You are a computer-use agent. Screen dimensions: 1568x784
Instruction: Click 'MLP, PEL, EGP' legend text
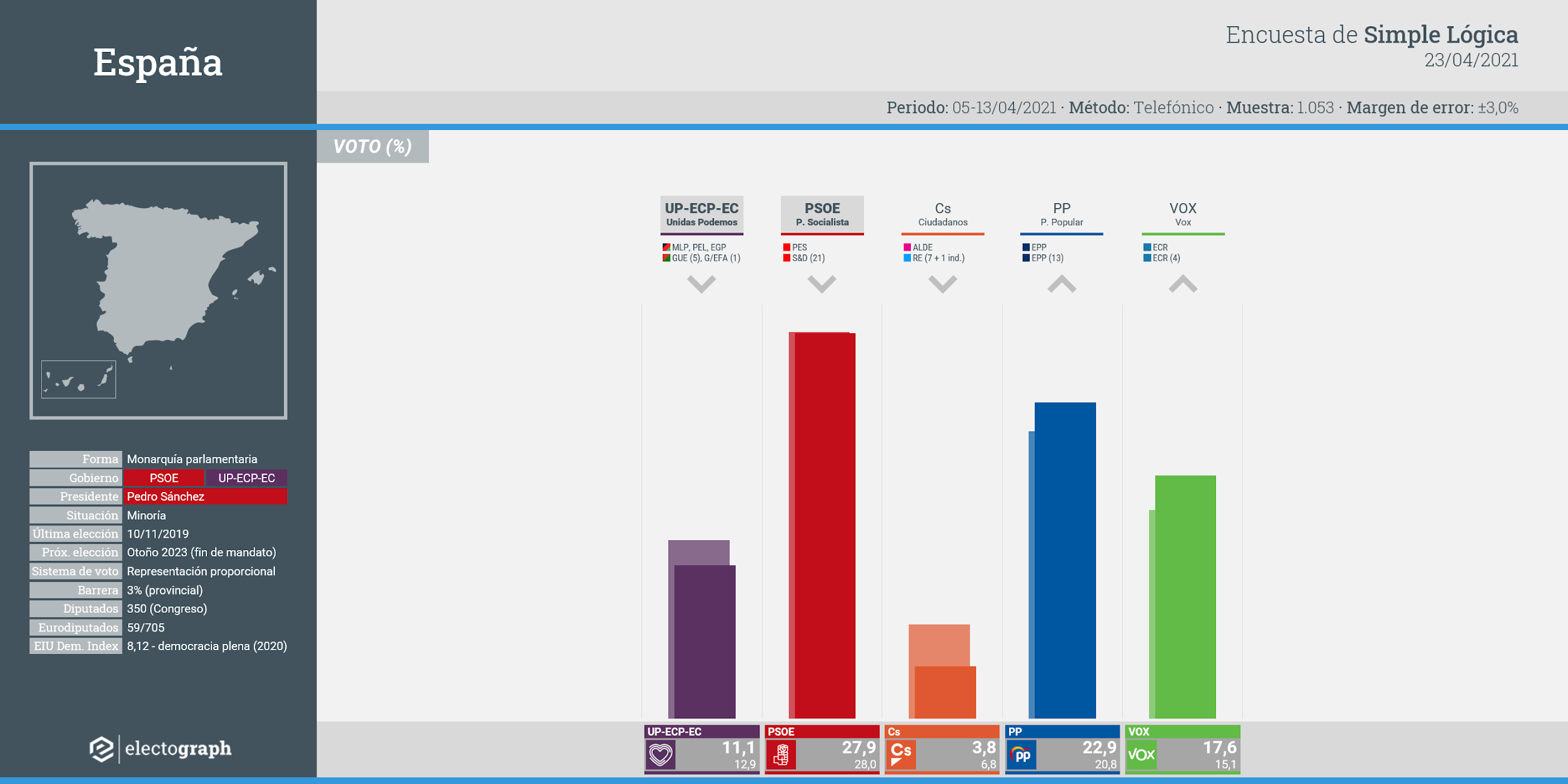tap(699, 248)
